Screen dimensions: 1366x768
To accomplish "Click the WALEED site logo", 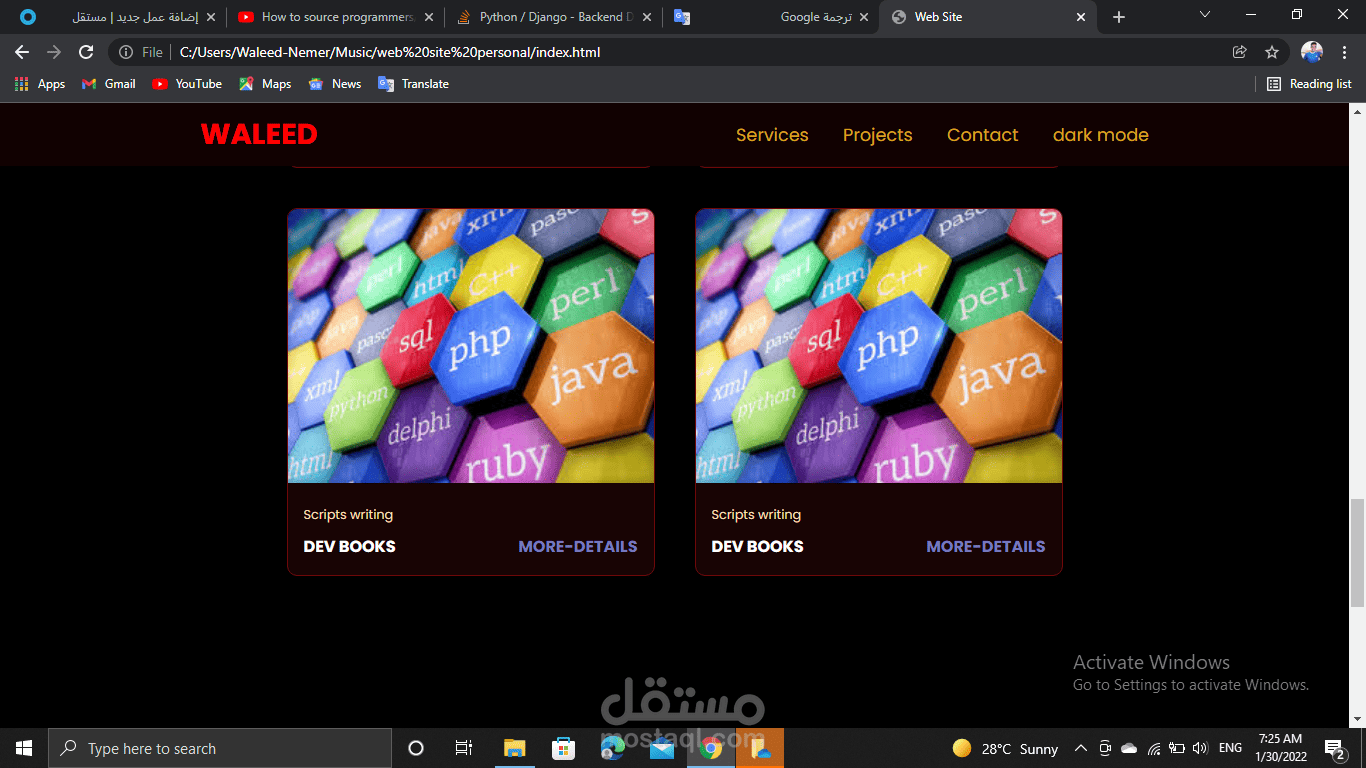I will tap(259, 134).
